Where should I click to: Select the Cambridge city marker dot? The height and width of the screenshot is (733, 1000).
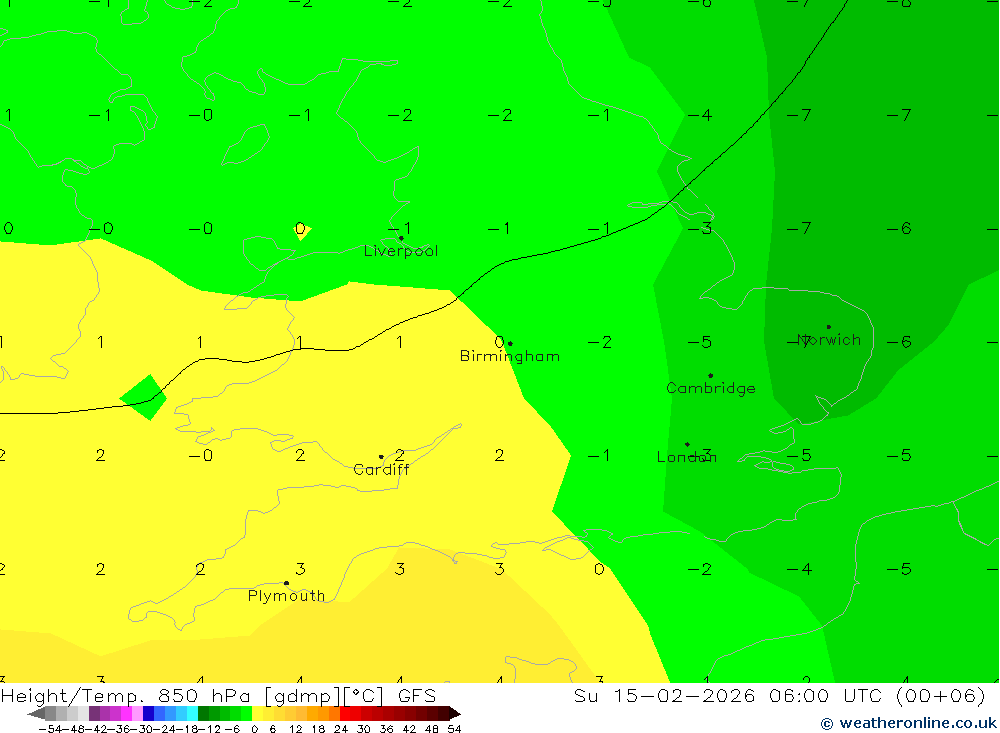pos(710,376)
